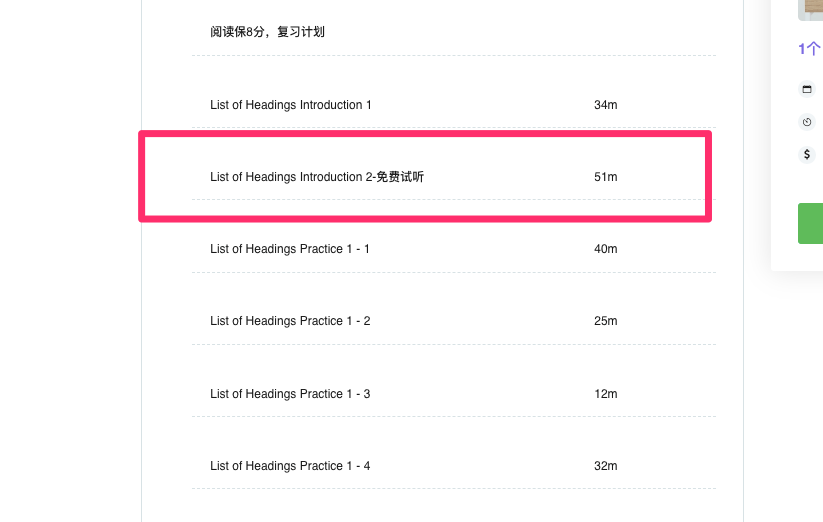Click the 12m duration label

[605, 394]
